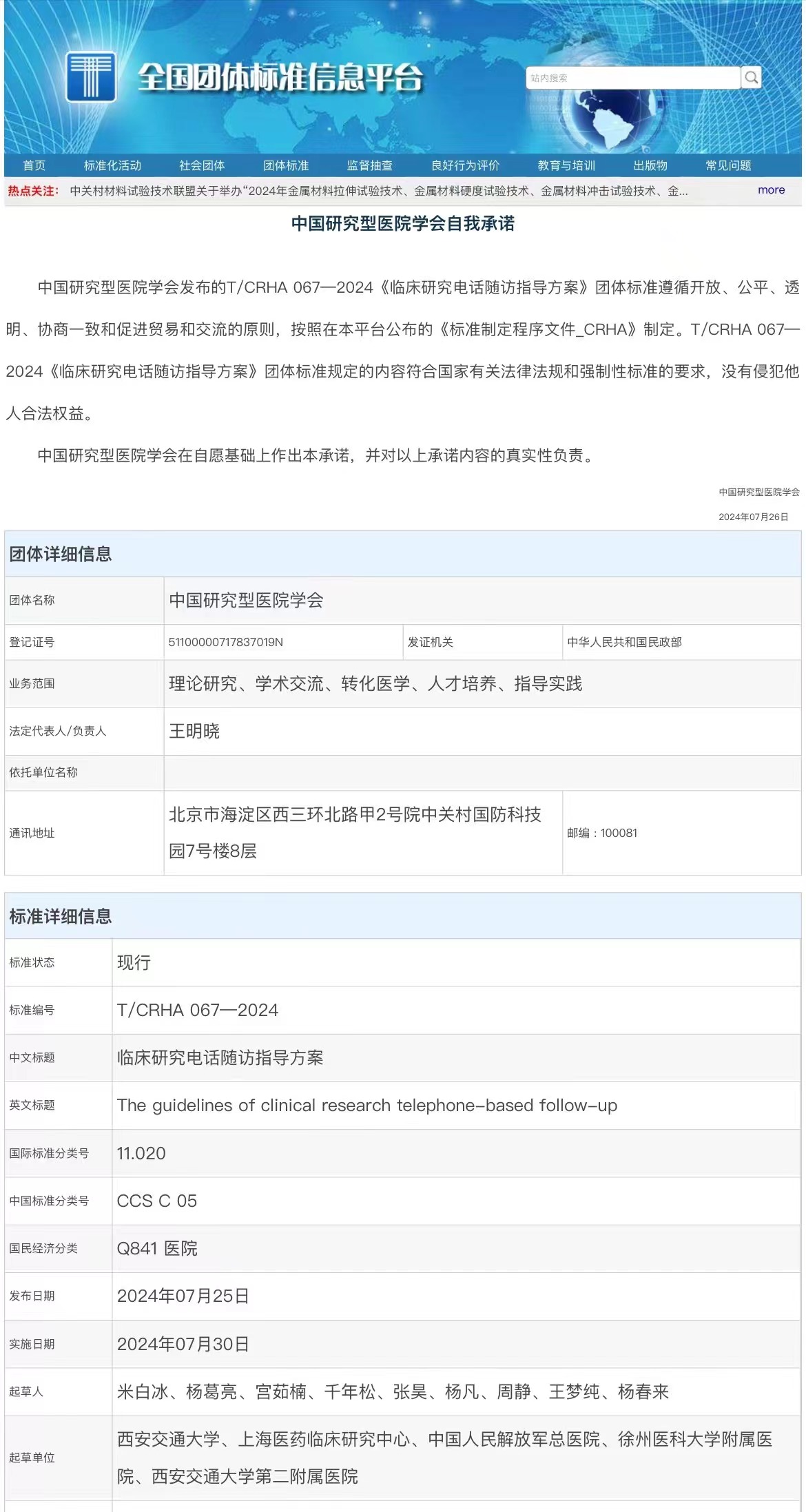Image resolution: width=806 pixels, height=1512 pixels.
Task: Open the 常见问题 page
Action: (x=728, y=165)
